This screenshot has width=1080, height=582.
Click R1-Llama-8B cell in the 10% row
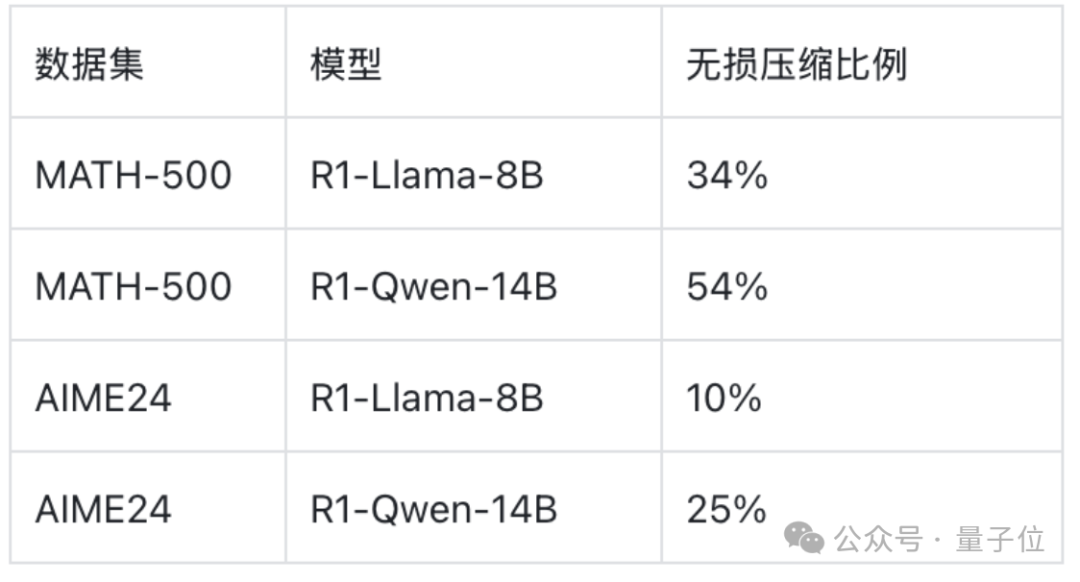point(427,398)
